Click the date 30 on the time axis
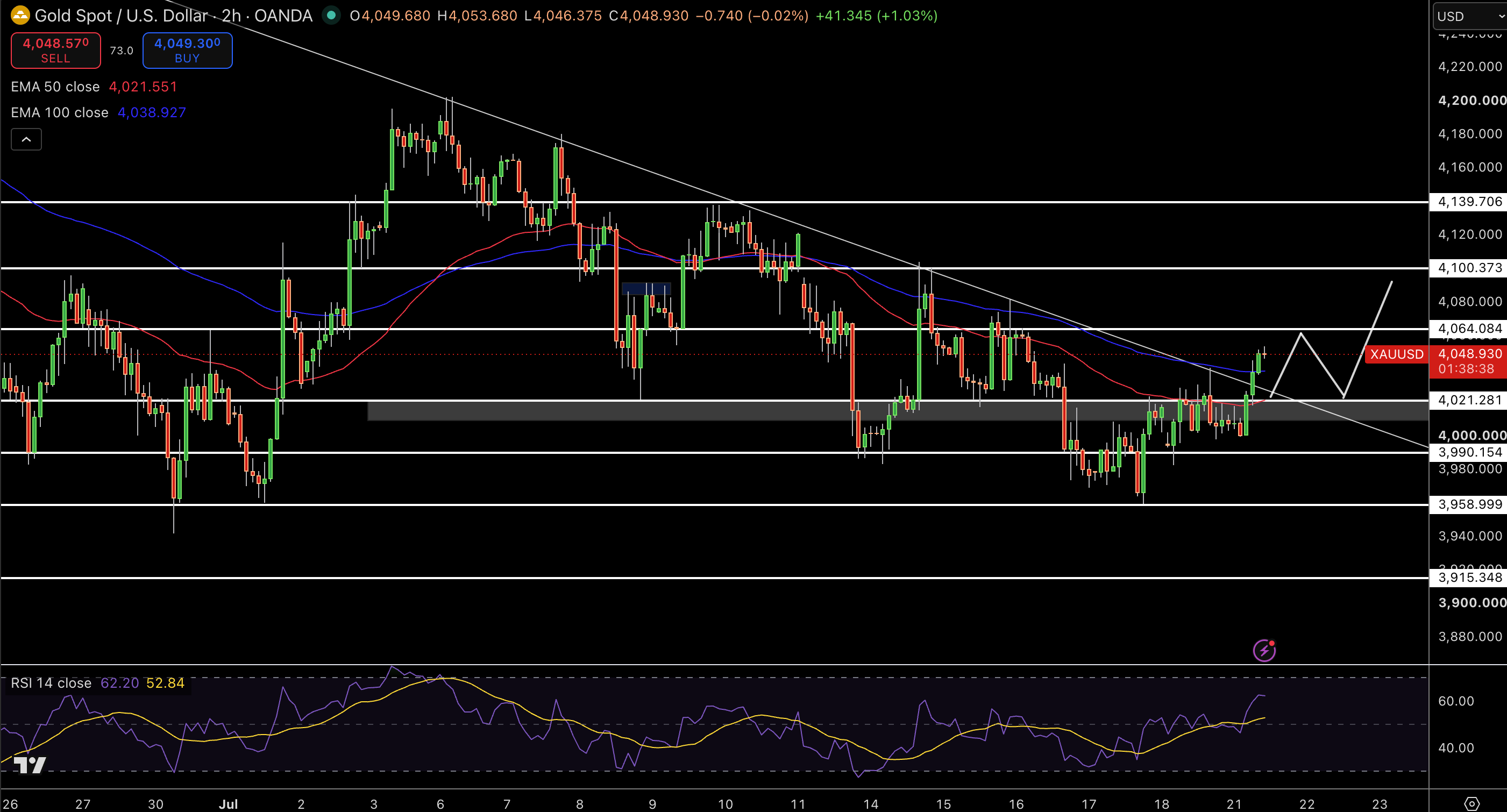 155,804
